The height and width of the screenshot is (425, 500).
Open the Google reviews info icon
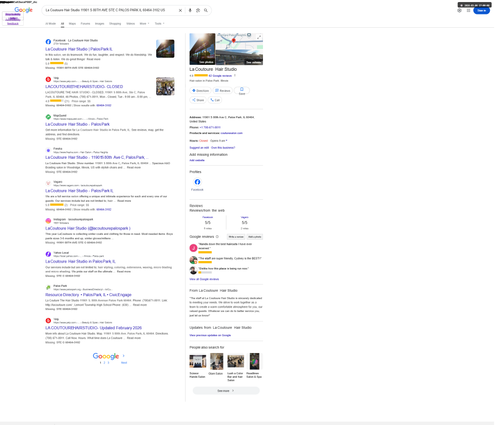point(217,237)
